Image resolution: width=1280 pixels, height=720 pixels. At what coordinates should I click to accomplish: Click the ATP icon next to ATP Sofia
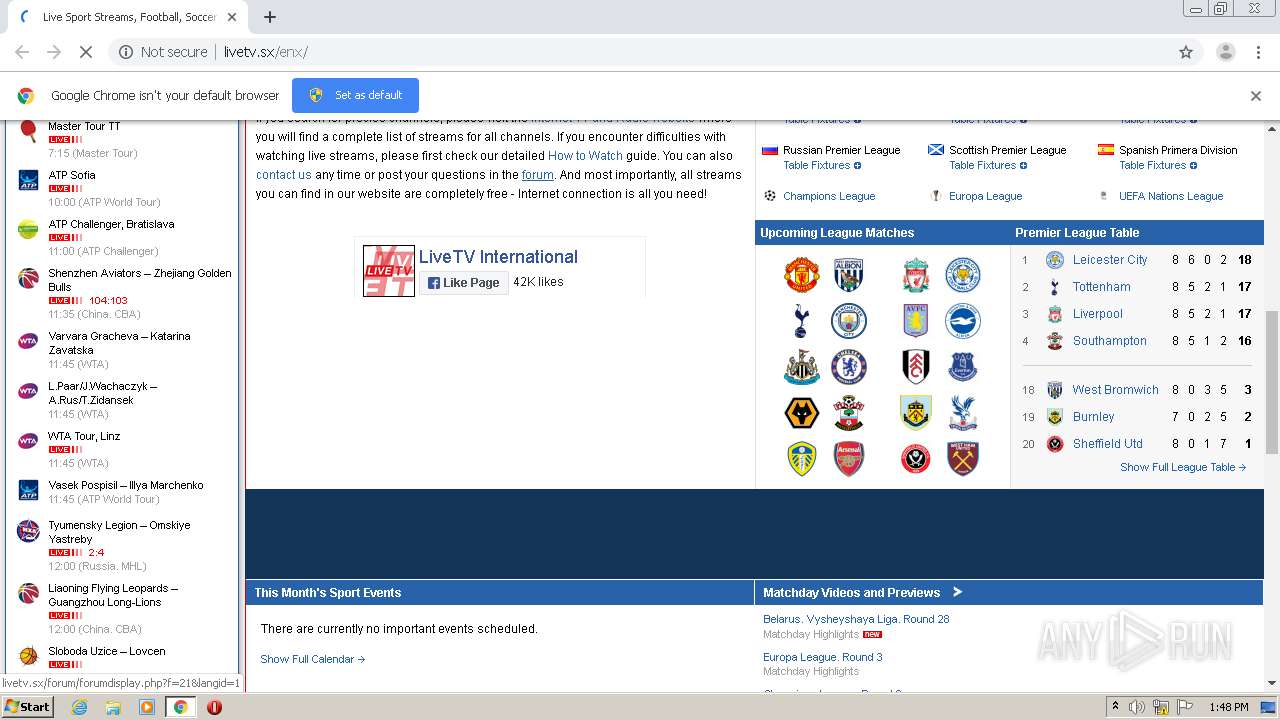pos(28,180)
